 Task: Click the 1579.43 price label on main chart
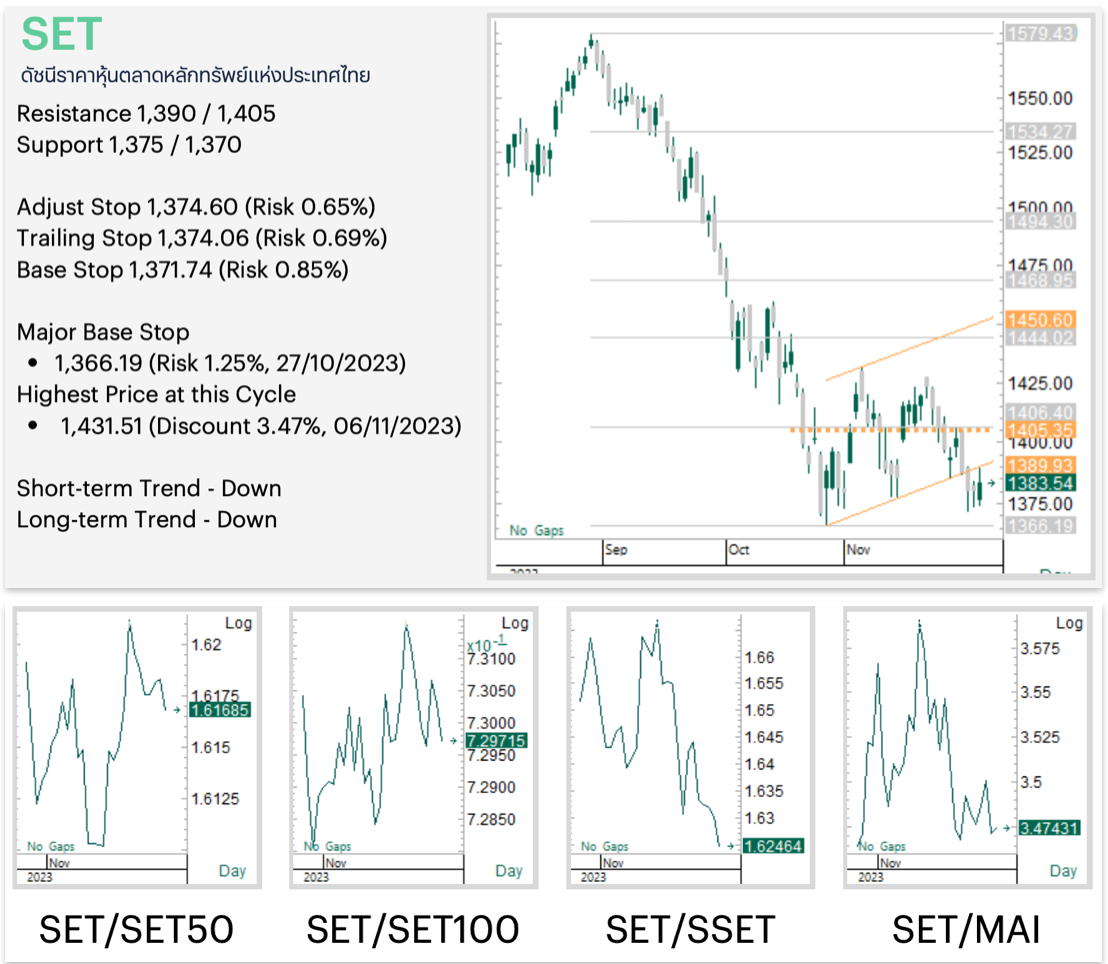1040,33
